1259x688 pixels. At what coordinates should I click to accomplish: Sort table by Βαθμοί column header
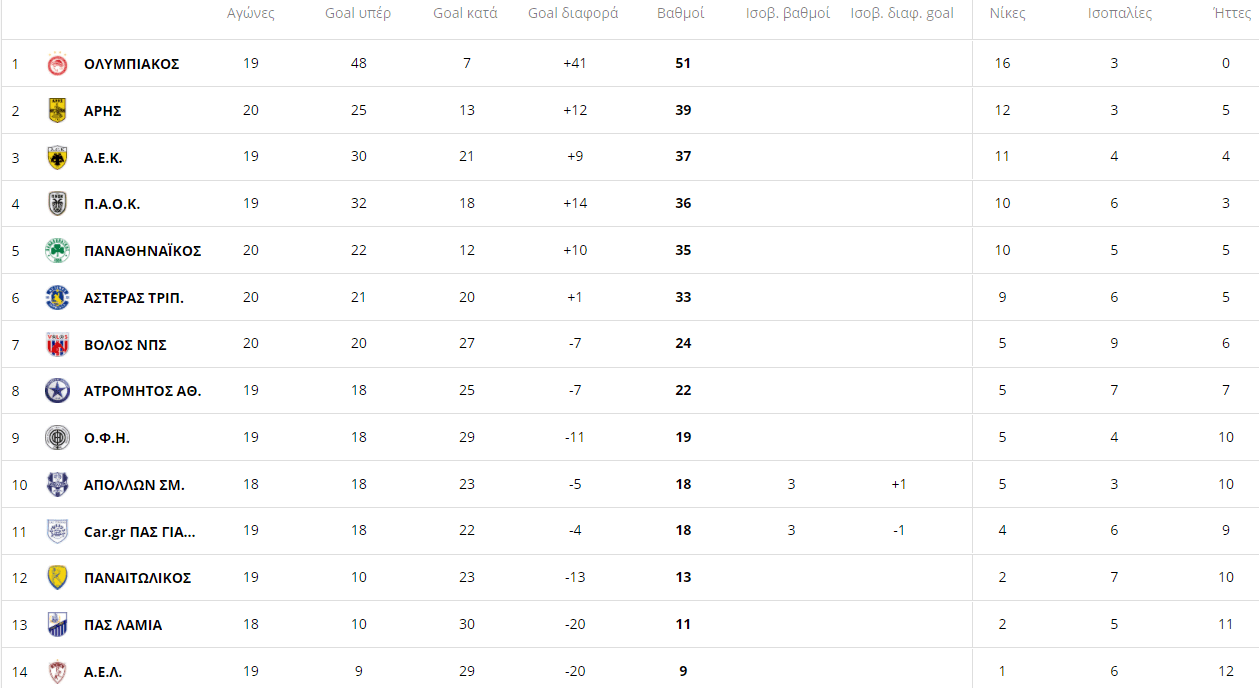pos(681,14)
